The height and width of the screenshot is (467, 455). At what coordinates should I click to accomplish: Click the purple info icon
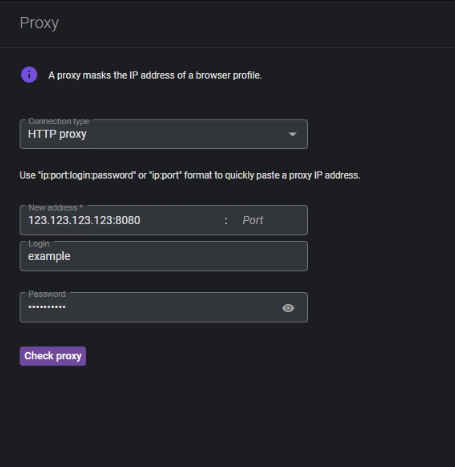[29, 75]
